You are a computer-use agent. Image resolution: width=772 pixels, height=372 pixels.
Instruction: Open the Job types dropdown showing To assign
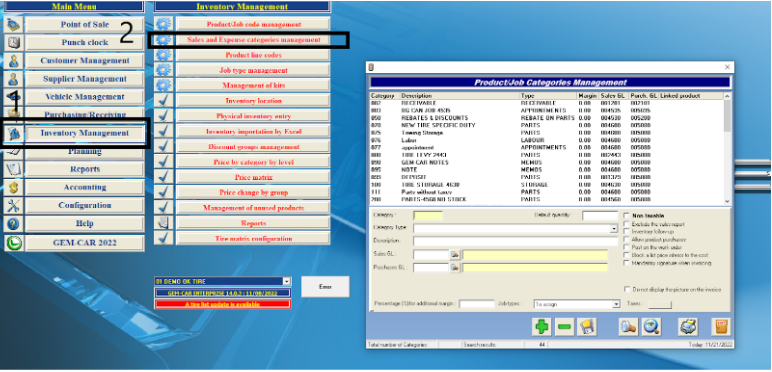pos(615,305)
